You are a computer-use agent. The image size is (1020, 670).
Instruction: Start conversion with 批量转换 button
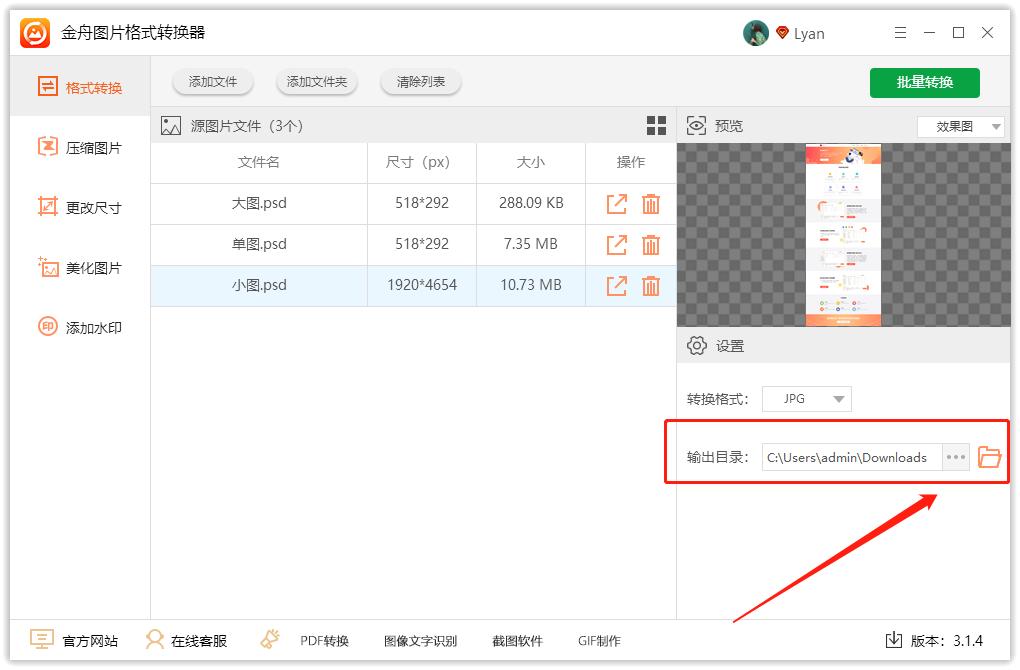[924, 82]
